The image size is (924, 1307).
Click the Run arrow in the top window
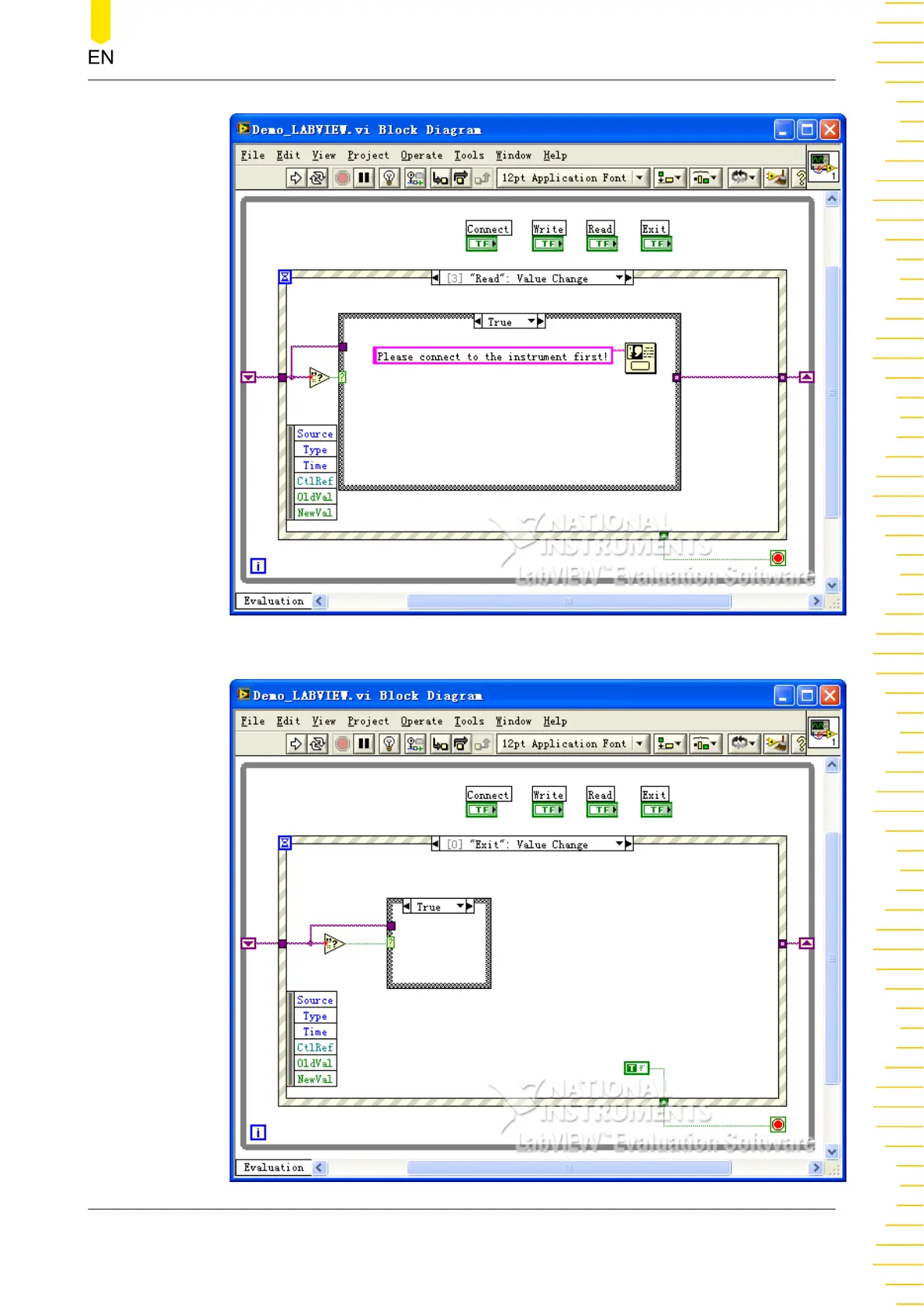(x=296, y=178)
